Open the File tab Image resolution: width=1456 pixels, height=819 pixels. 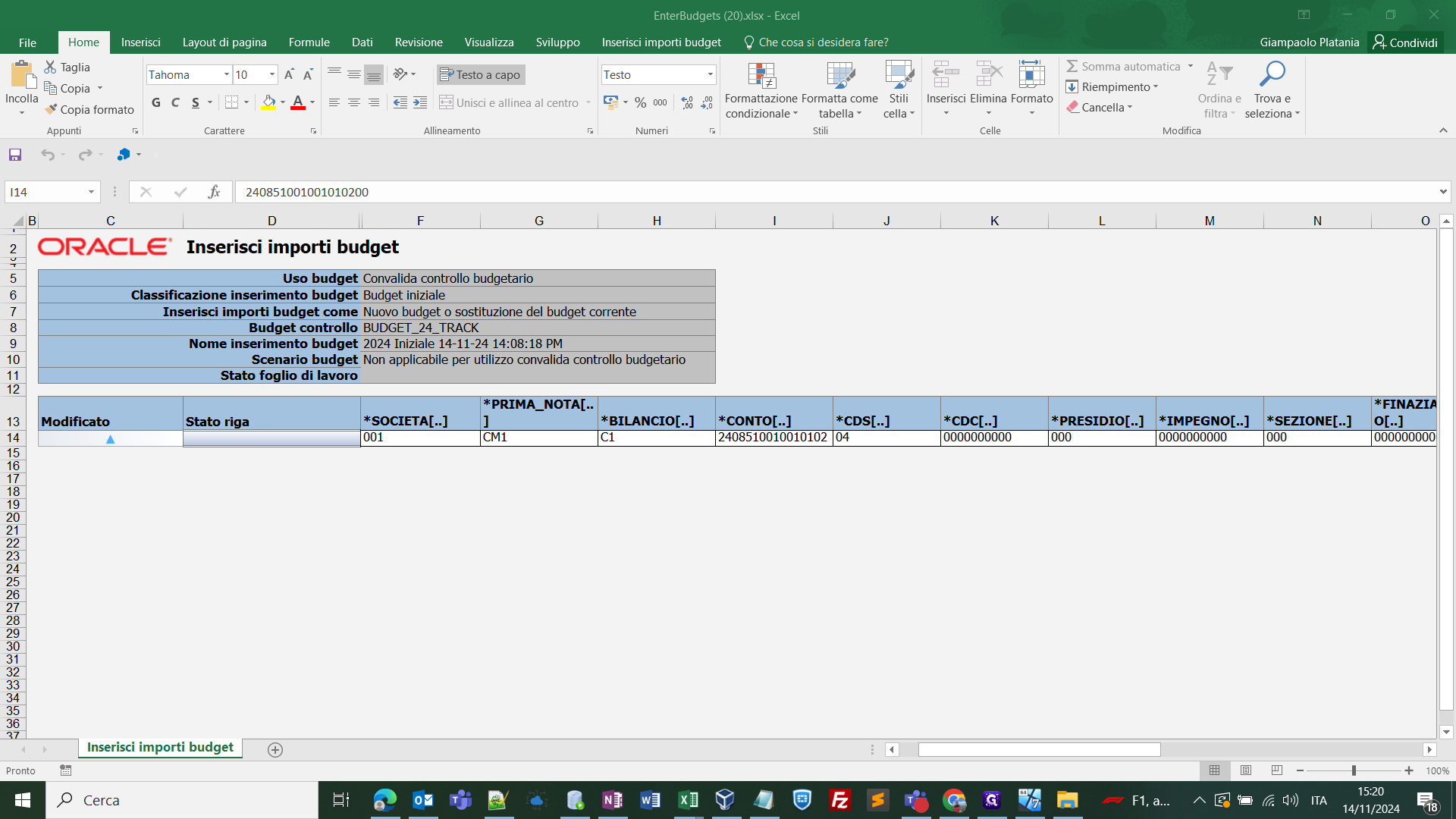[27, 42]
